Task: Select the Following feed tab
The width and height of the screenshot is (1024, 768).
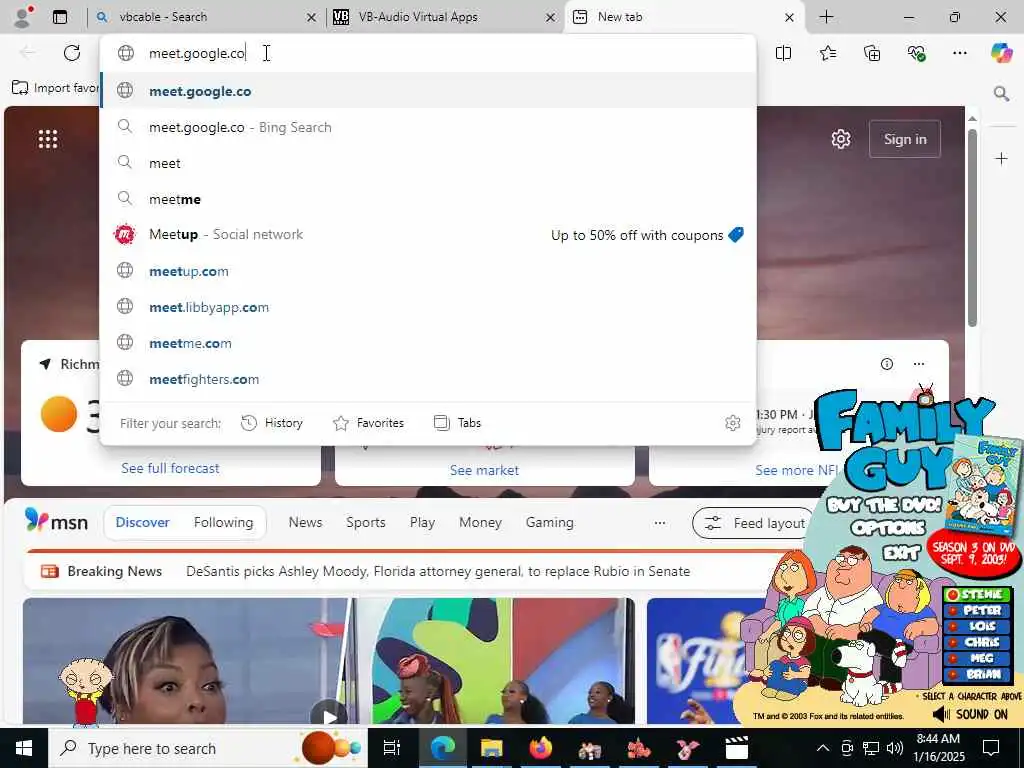Action: [x=223, y=522]
